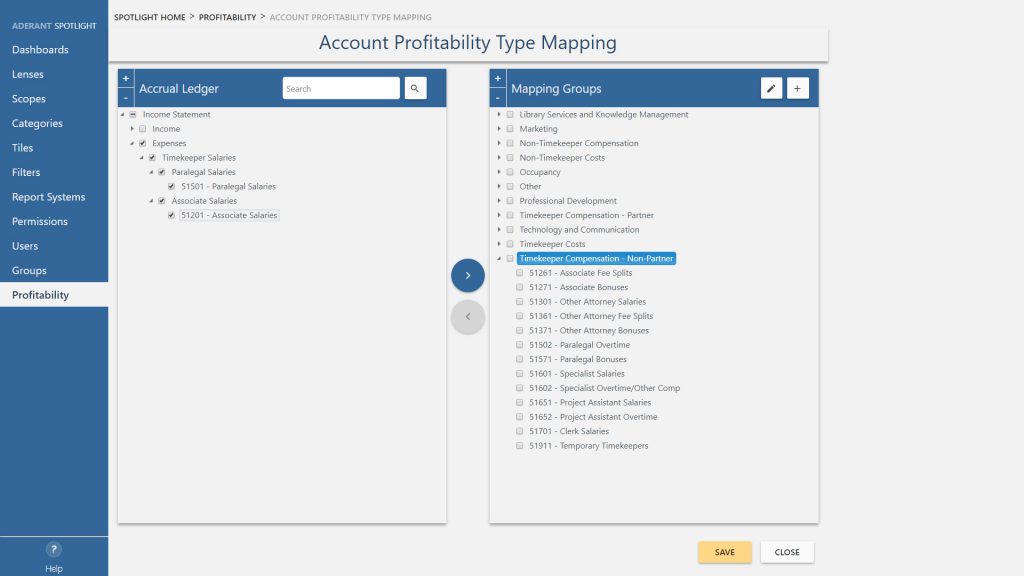Tick the Income checkbox in the ledger tree
The image size is (1024, 576).
[143, 129]
